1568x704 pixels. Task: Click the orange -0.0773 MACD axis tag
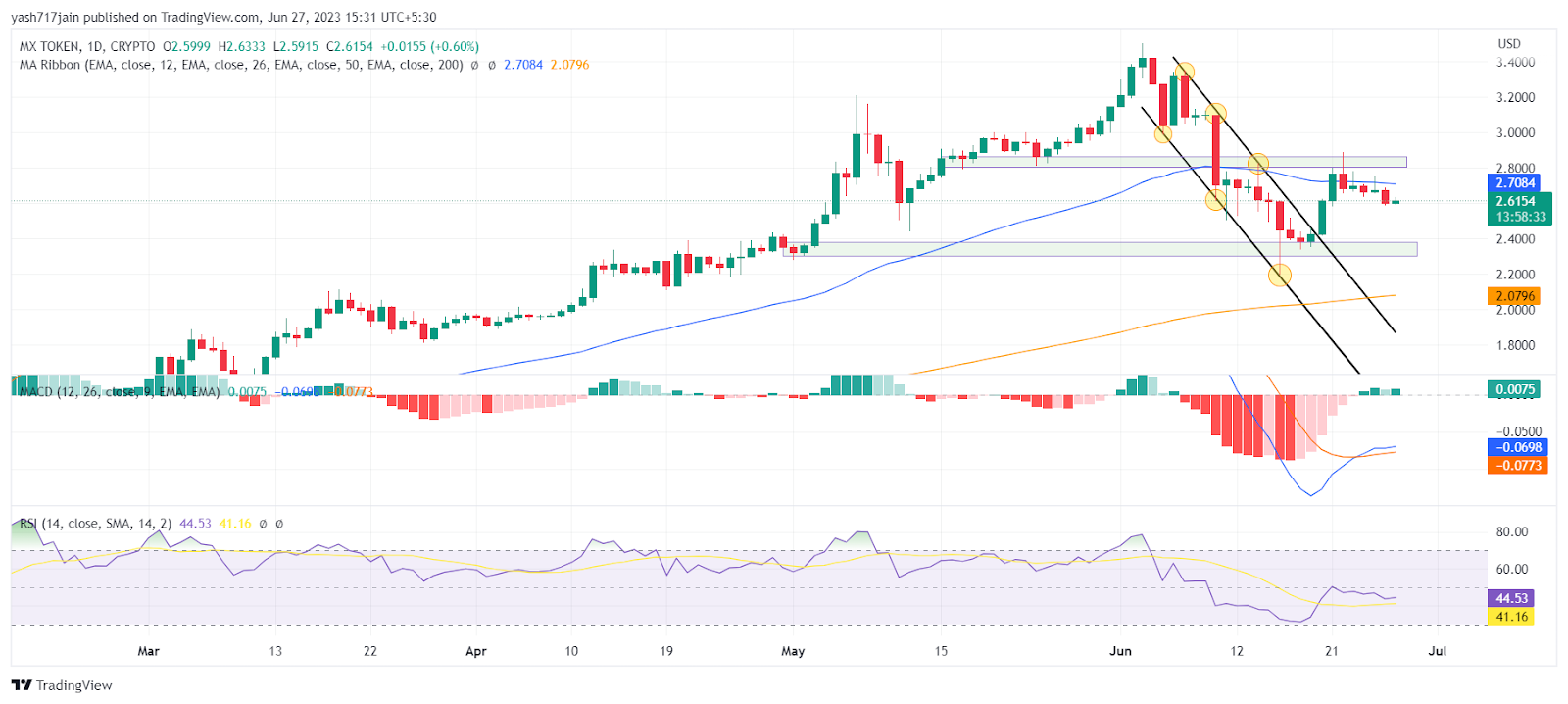click(x=1518, y=466)
